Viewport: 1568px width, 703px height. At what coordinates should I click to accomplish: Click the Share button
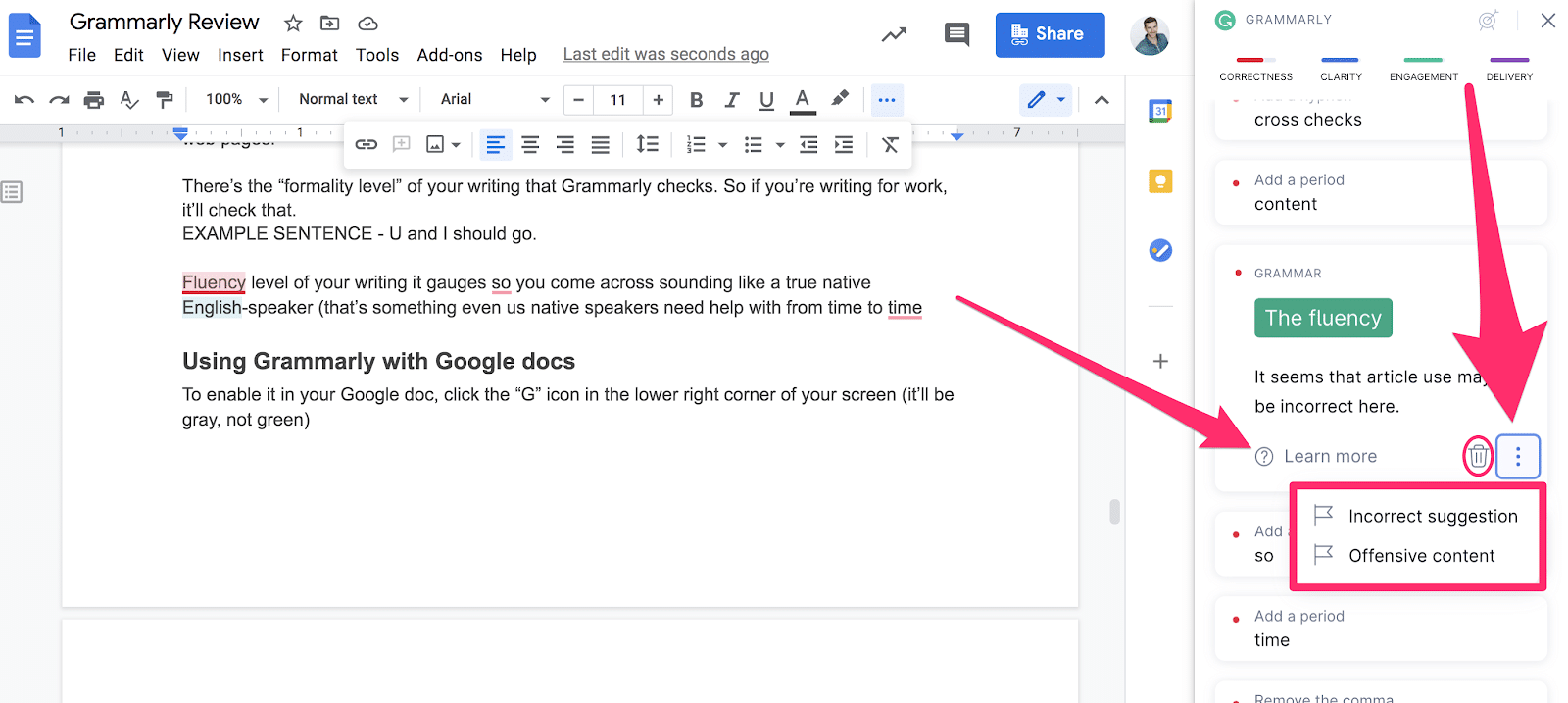click(x=1050, y=34)
